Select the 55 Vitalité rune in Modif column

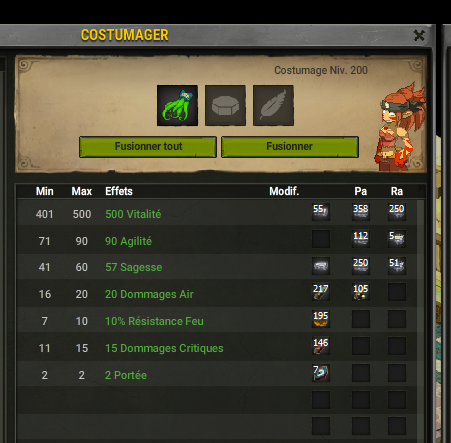(x=321, y=212)
